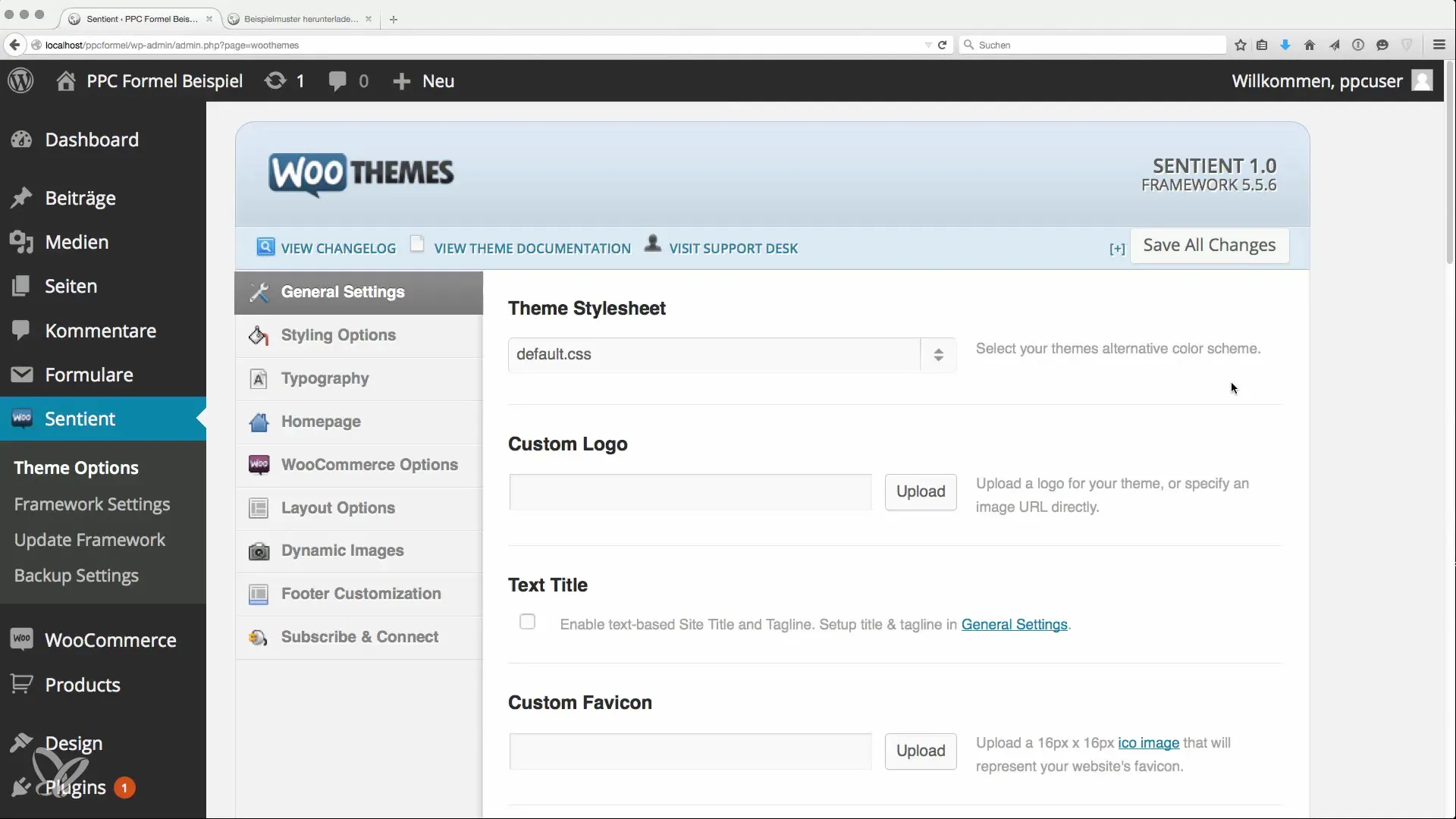Open Layout Options tab
The height and width of the screenshot is (819, 1456).
(359, 508)
